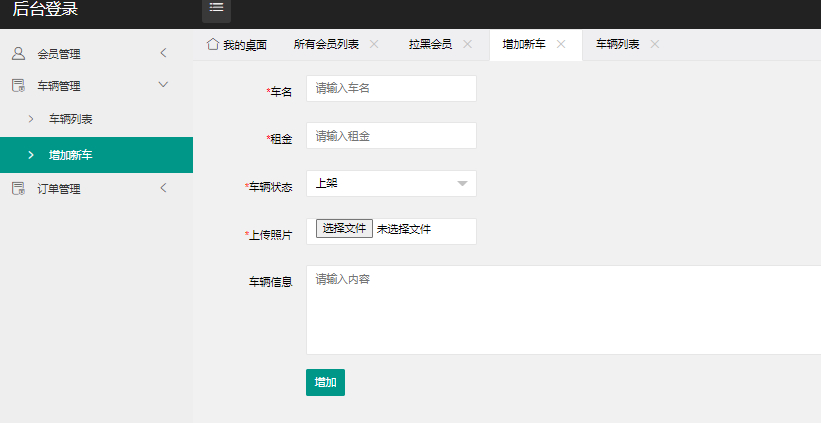Close the 车辆列表 tab
The image size is (821, 423).
pyautogui.click(x=654, y=44)
